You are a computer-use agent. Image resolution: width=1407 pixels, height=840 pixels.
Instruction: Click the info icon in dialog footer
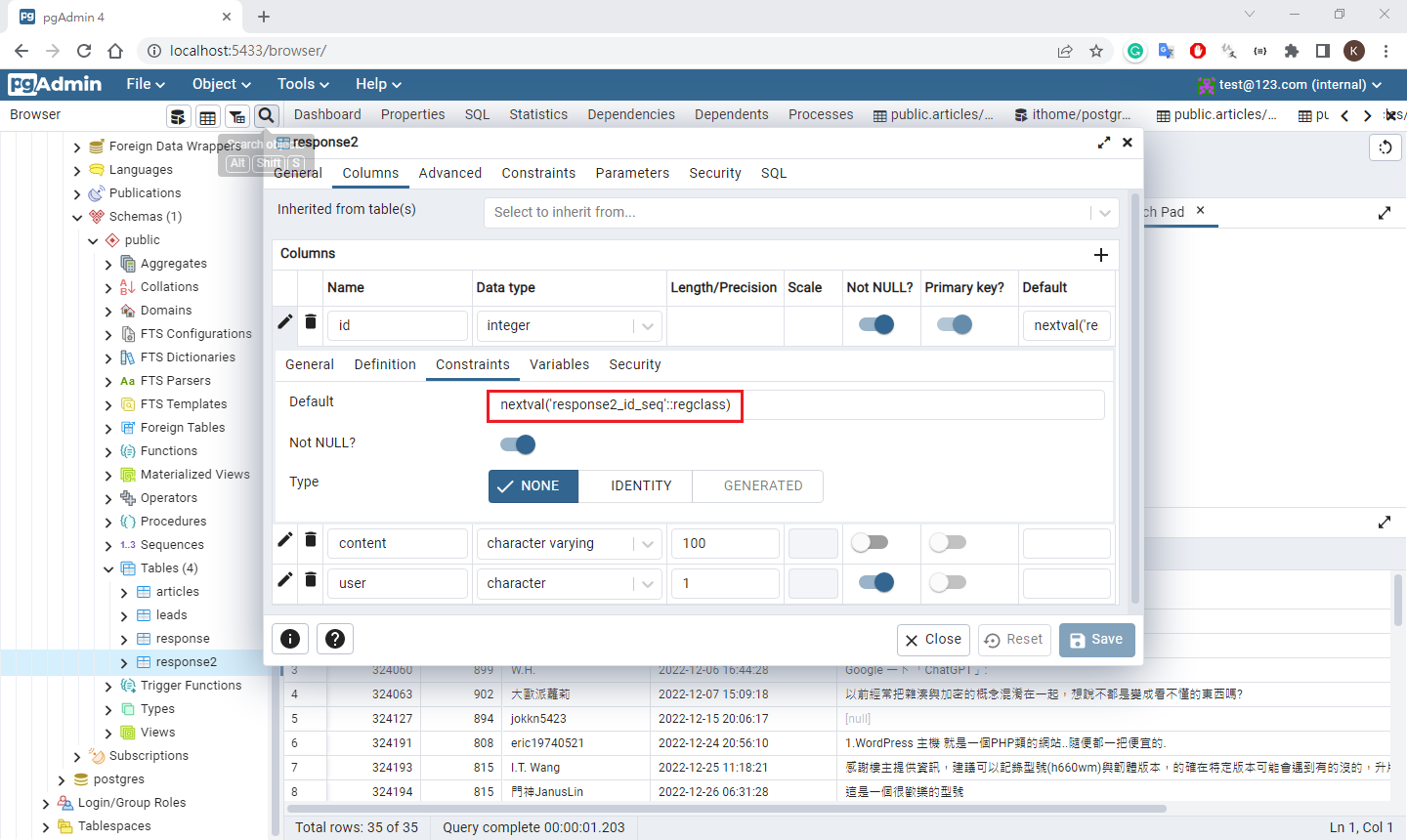tap(290, 639)
